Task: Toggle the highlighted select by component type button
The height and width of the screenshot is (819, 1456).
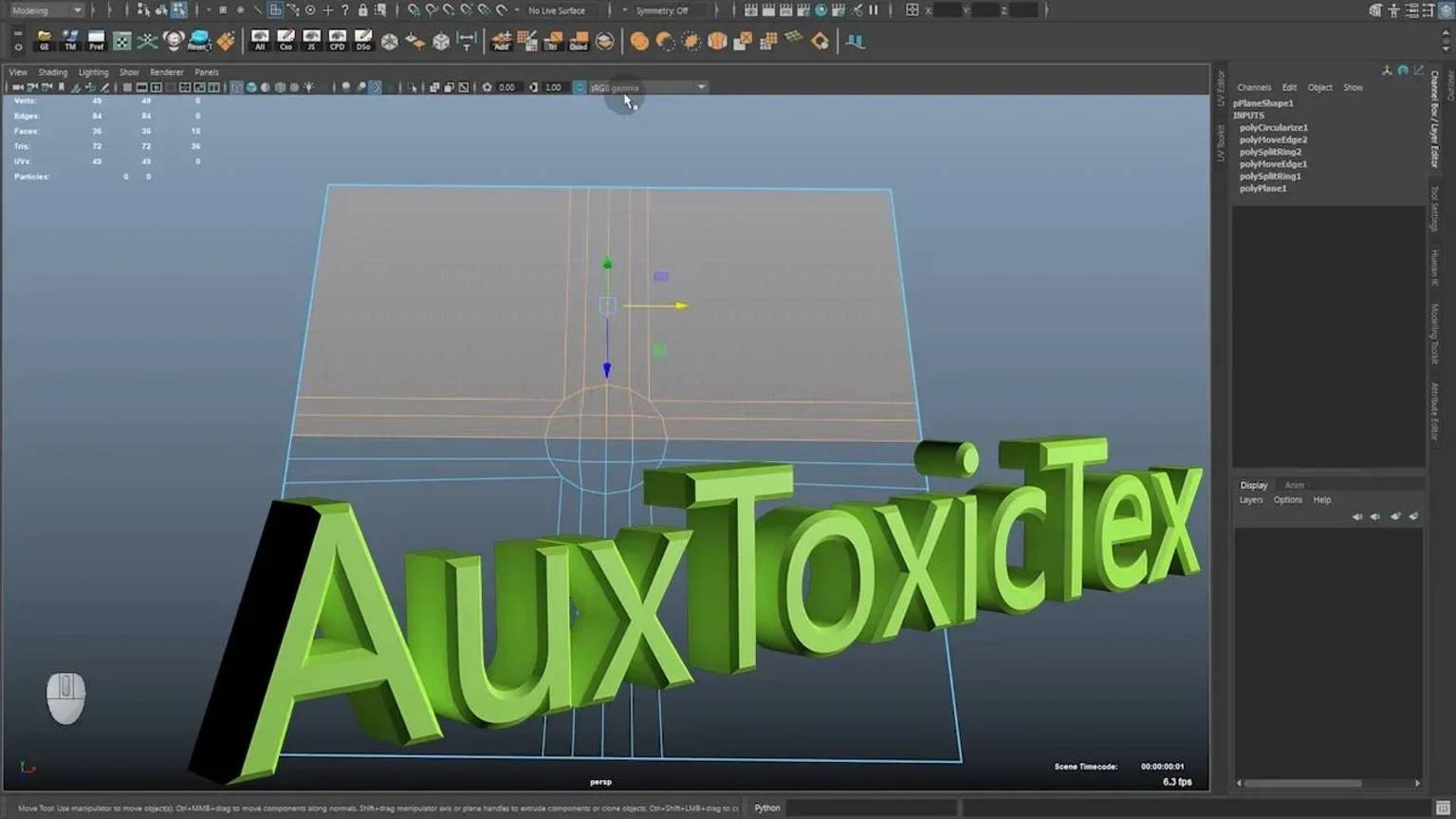Action: pos(275,10)
